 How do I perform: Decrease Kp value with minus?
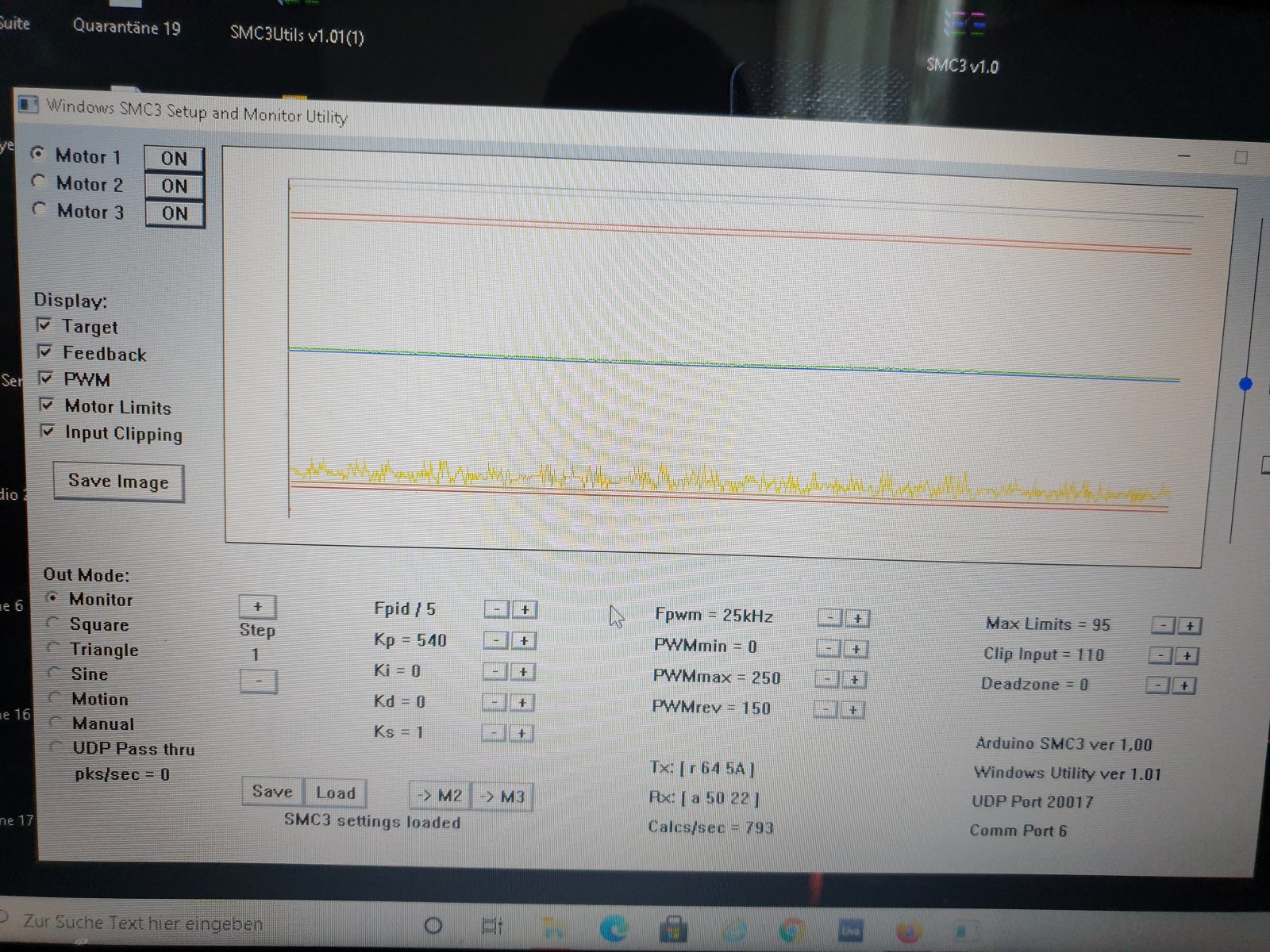pos(496,640)
